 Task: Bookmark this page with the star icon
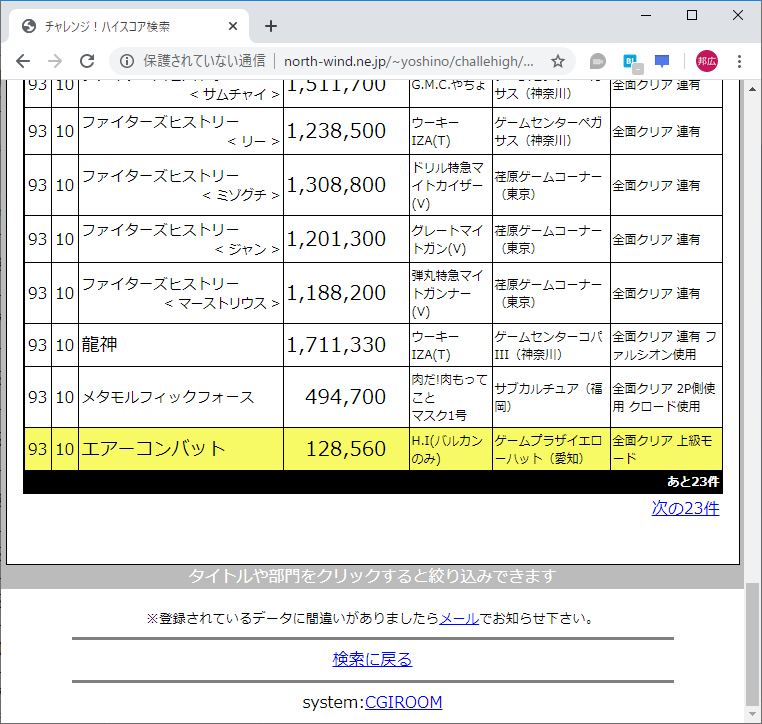[558, 61]
